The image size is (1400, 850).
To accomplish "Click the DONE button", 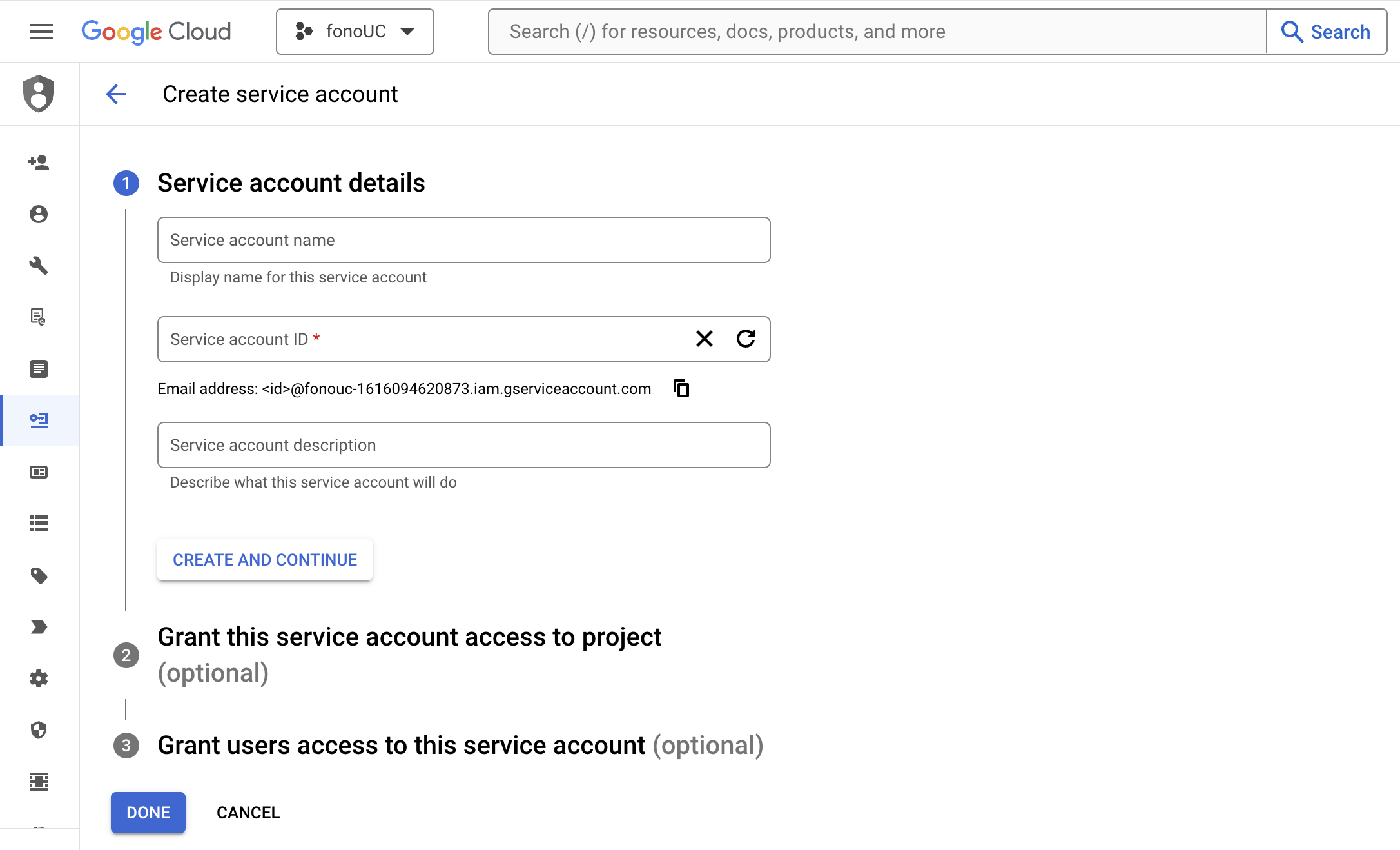I will coord(148,813).
